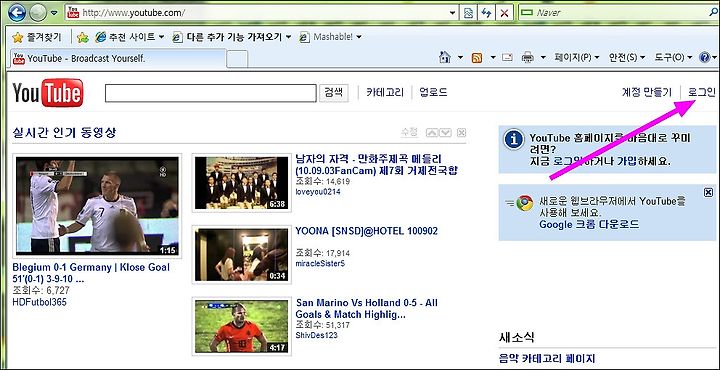Viewport: 720px width, 370px height.
Task: Open 음악 카테고리 페이지 news link
Action: tap(547, 359)
